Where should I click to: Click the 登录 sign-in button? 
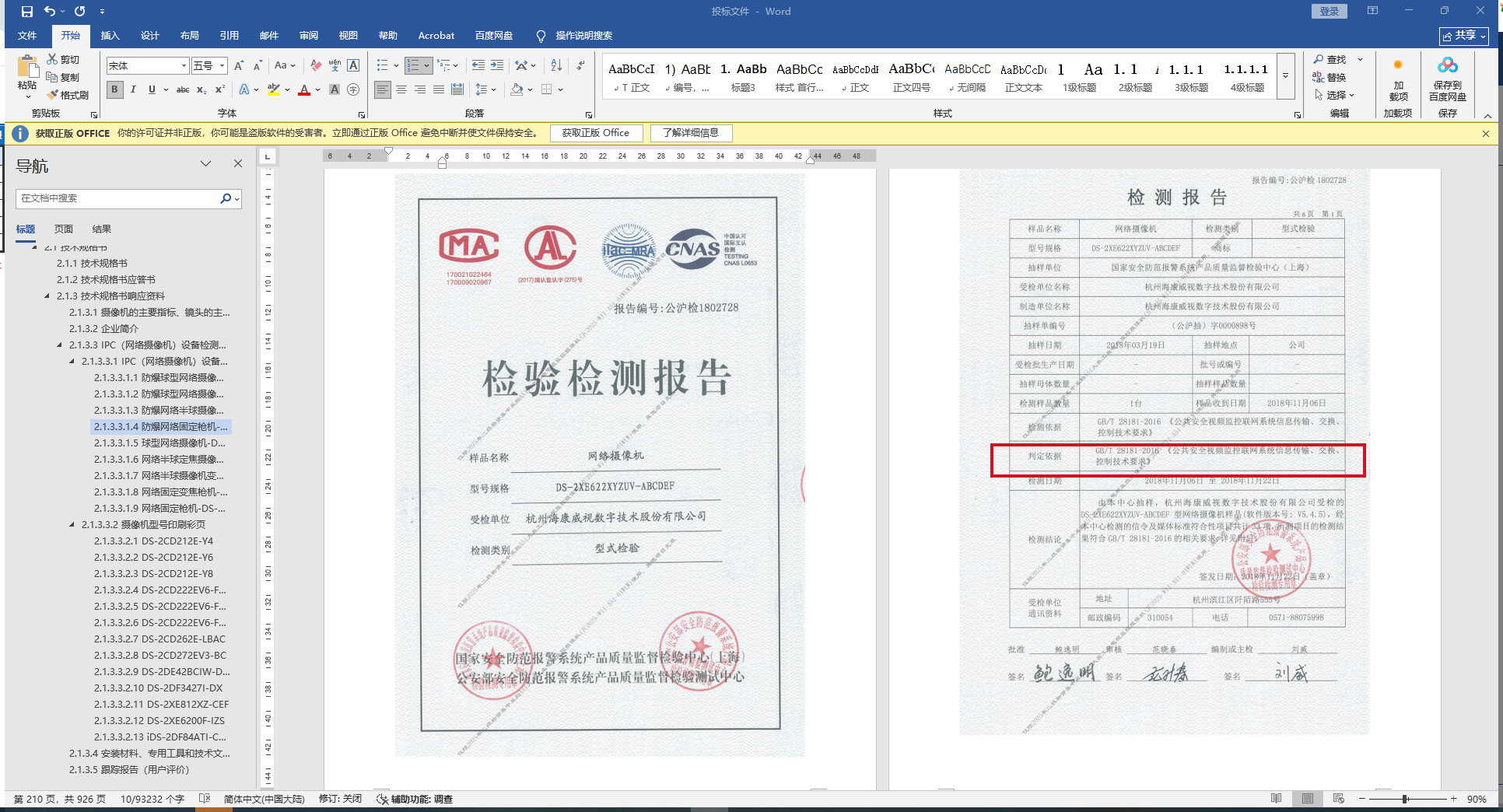pyautogui.click(x=1330, y=11)
